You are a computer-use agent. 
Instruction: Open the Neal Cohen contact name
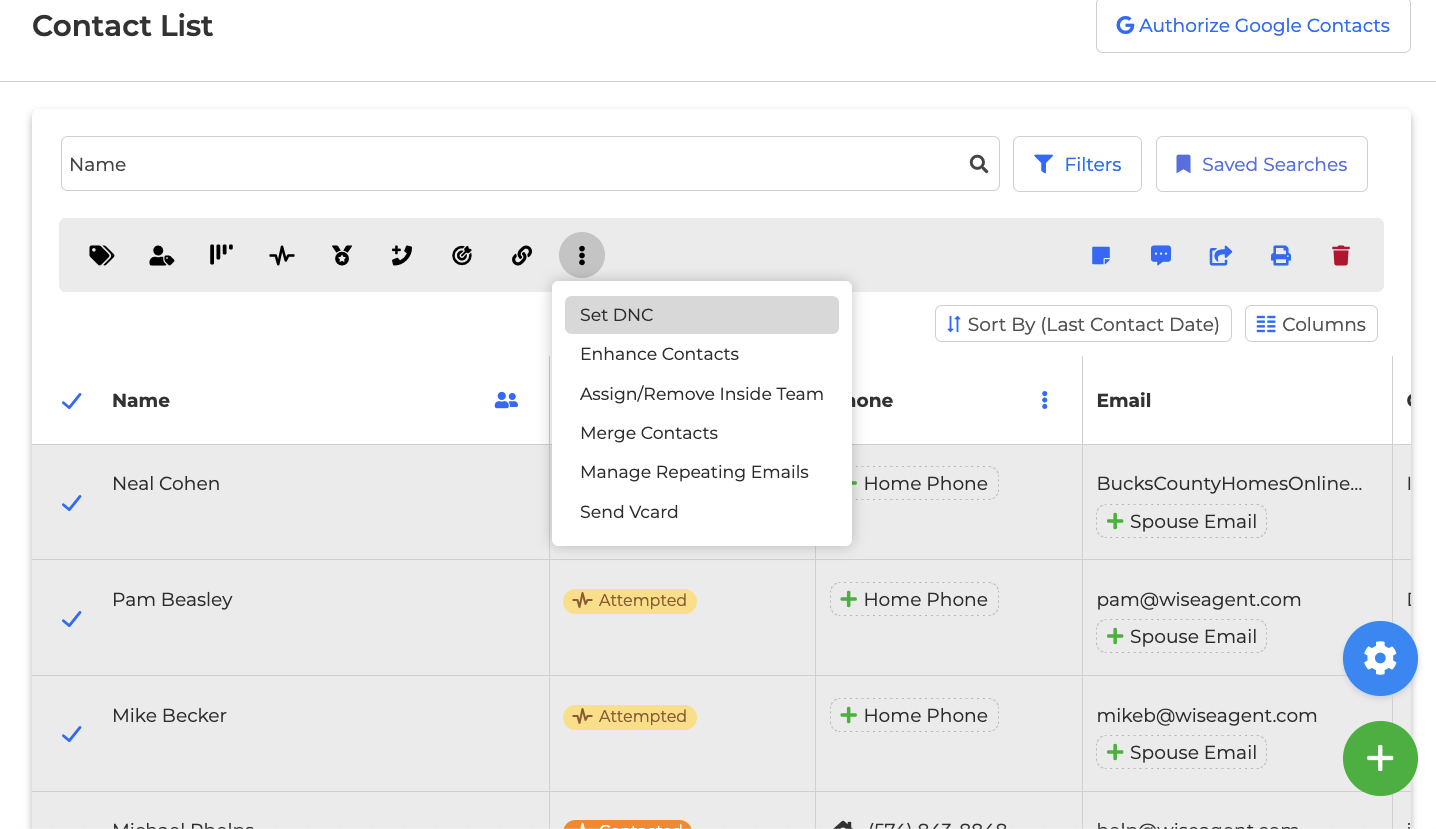166,483
